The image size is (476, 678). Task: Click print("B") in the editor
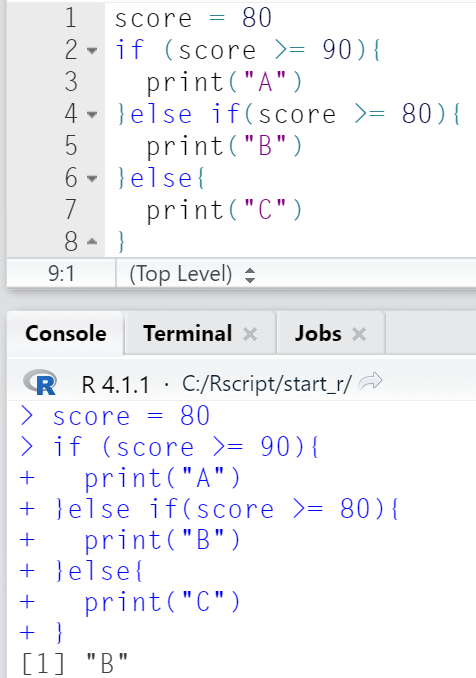224,146
